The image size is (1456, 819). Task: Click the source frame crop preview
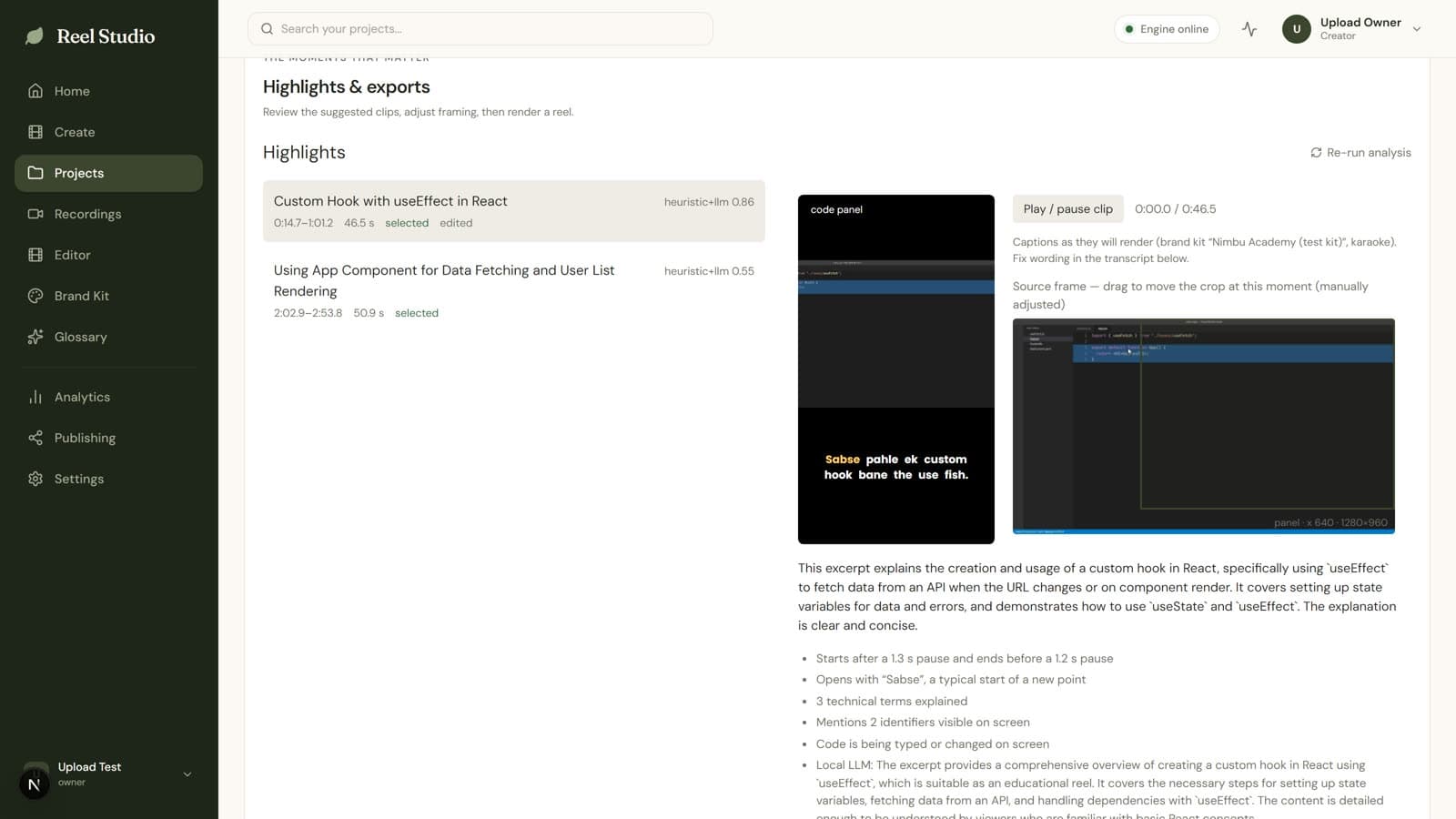(1203, 426)
